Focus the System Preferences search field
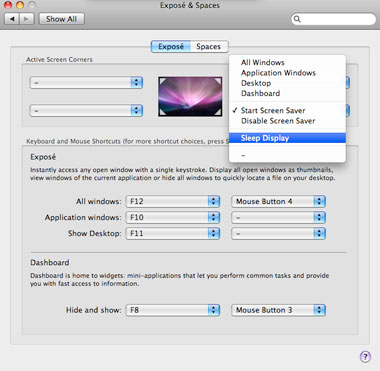The height and width of the screenshot is (371, 380). (x=334, y=19)
